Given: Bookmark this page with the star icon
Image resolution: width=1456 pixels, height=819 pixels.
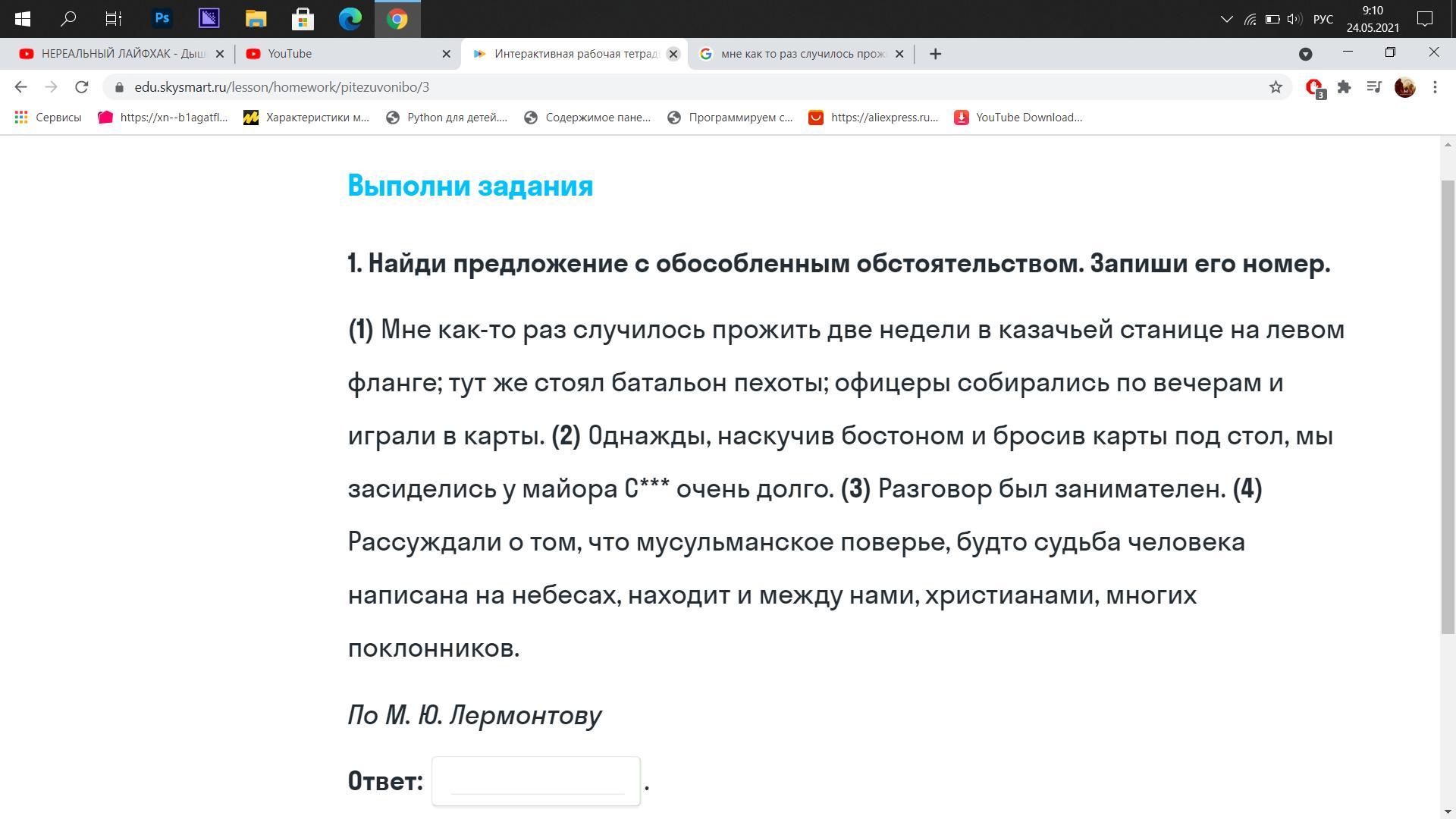Looking at the screenshot, I should tap(1276, 87).
